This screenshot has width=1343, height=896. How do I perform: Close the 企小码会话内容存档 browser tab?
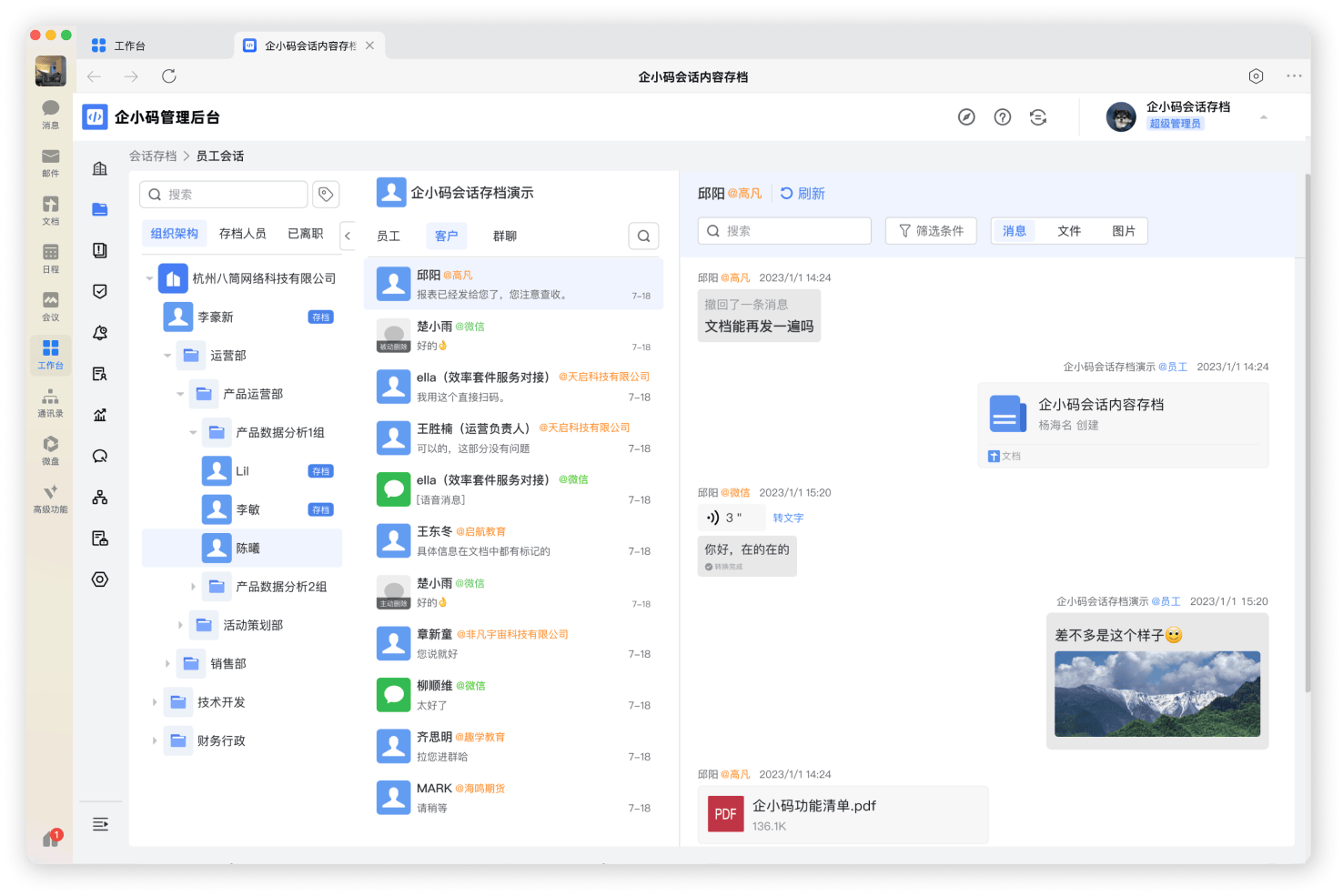[x=369, y=45]
